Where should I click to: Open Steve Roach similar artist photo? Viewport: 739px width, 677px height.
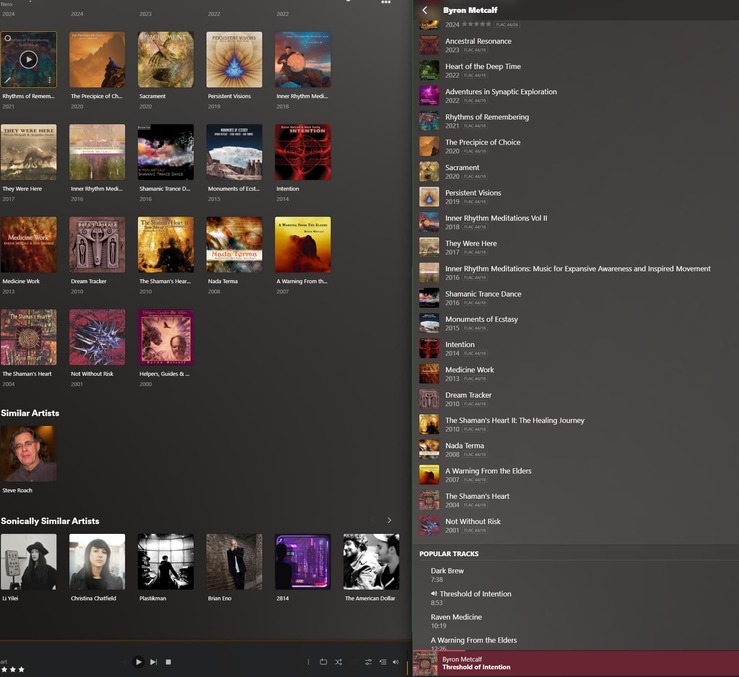[29, 454]
